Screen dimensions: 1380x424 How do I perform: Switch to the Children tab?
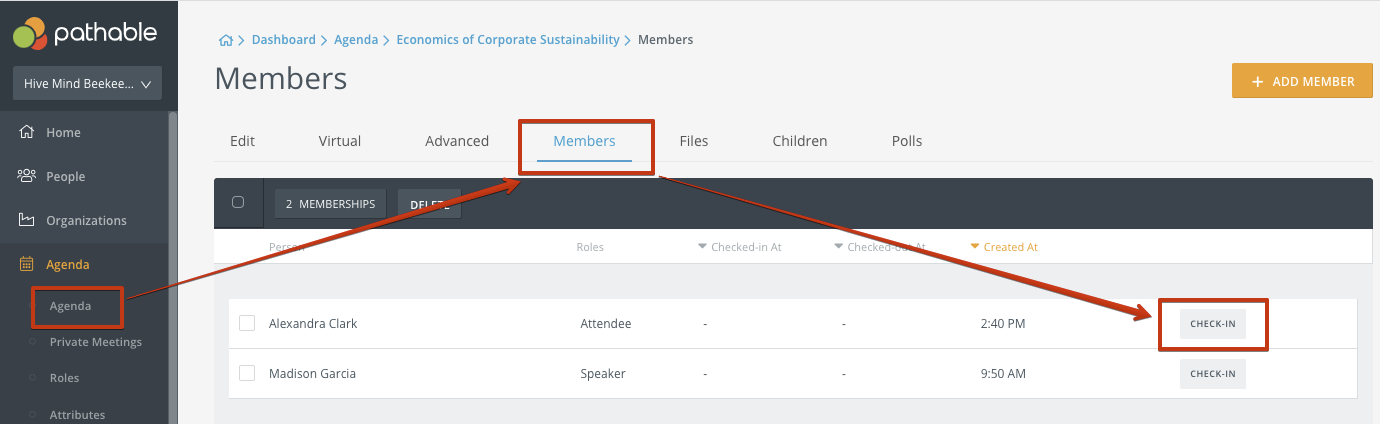pos(800,141)
